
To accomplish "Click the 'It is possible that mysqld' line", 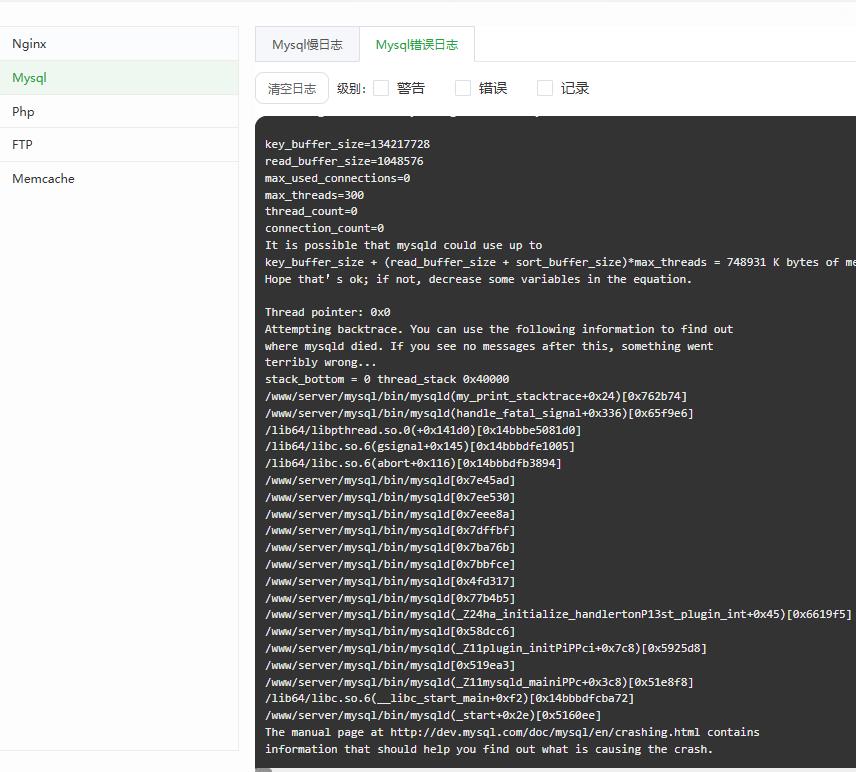I will coord(403,246).
